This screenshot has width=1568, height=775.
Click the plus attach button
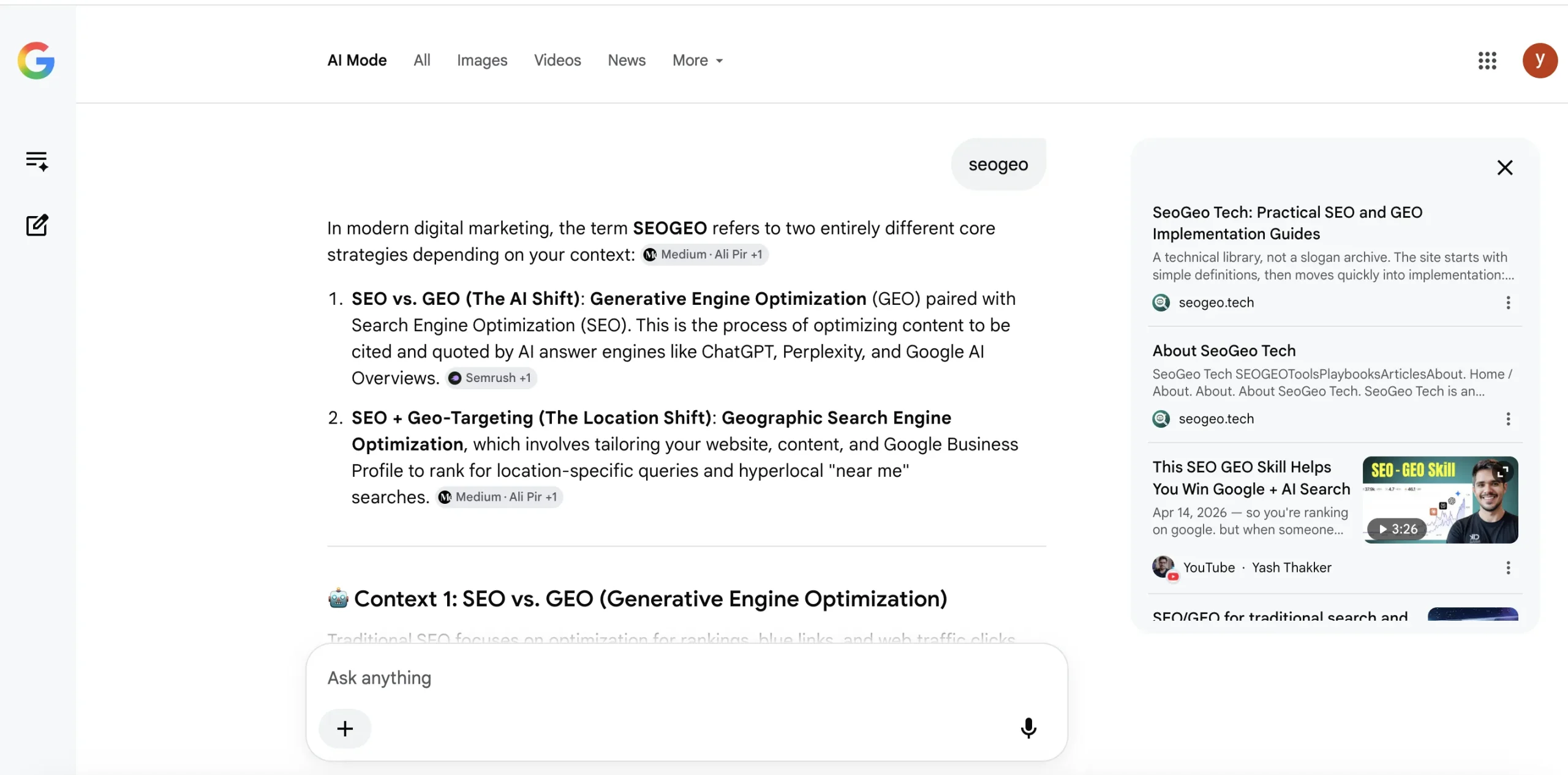[345, 728]
